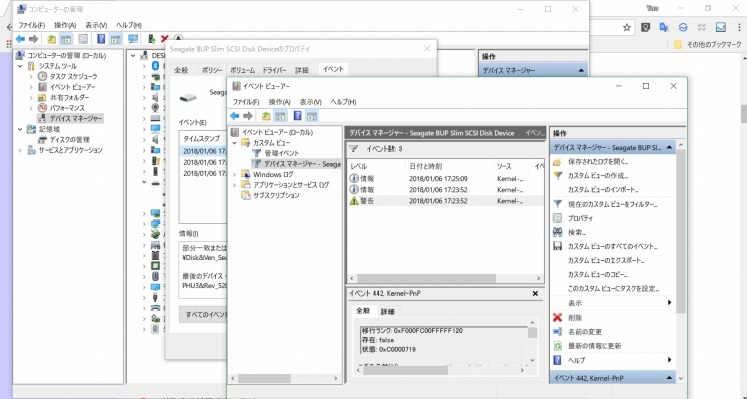The width and height of the screenshot is (747, 399).
Task: Click the Forward arrow in Computer Management toolbar
Action: point(33,39)
